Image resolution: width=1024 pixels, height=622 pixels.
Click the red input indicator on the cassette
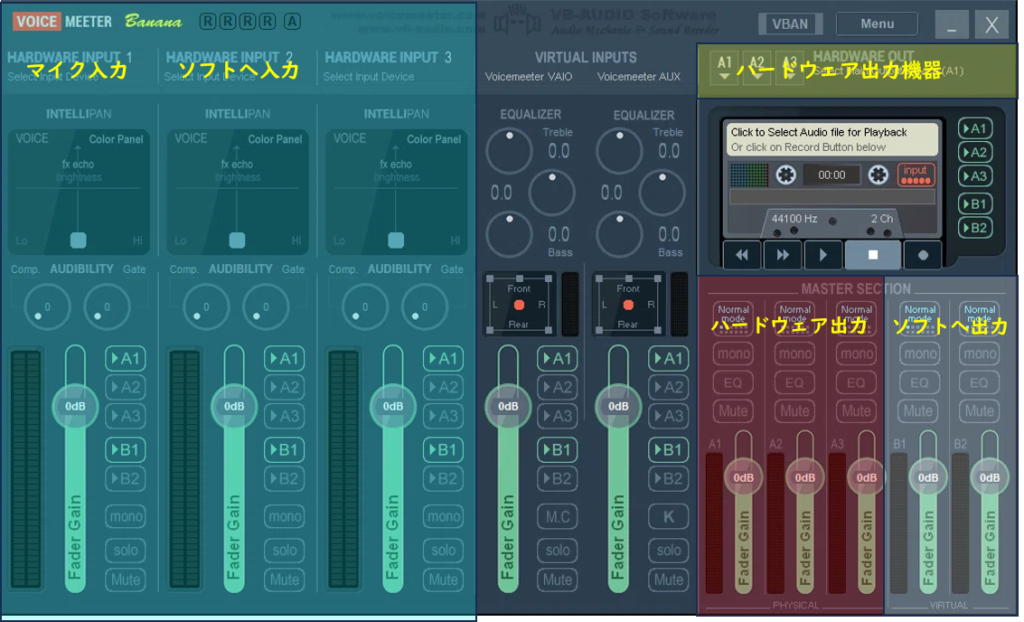click(916, 174)
